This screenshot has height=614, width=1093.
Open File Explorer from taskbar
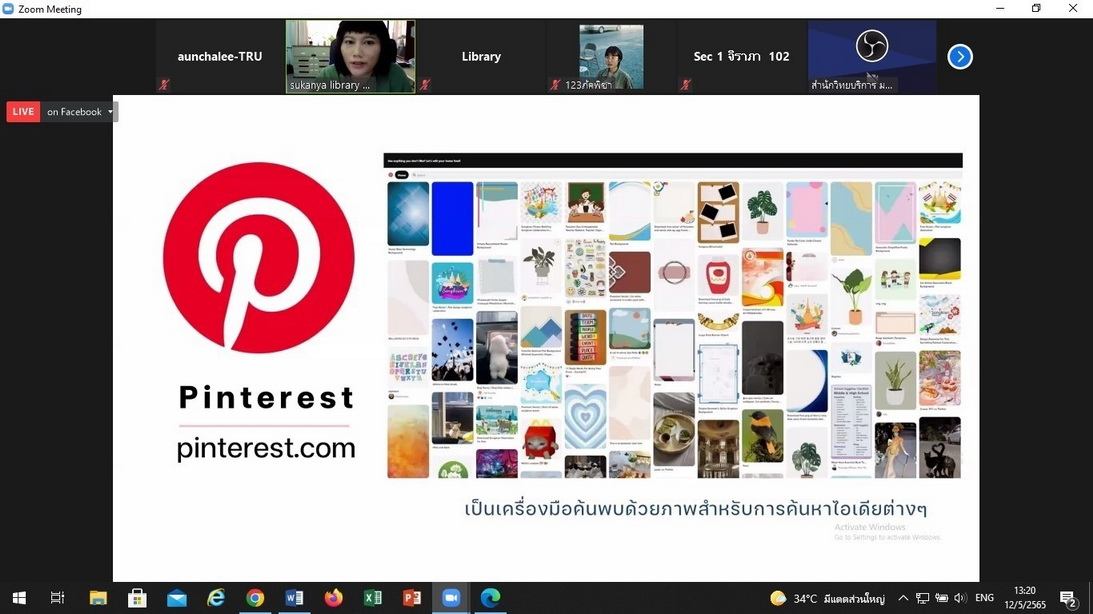click(x=98, y=598)
